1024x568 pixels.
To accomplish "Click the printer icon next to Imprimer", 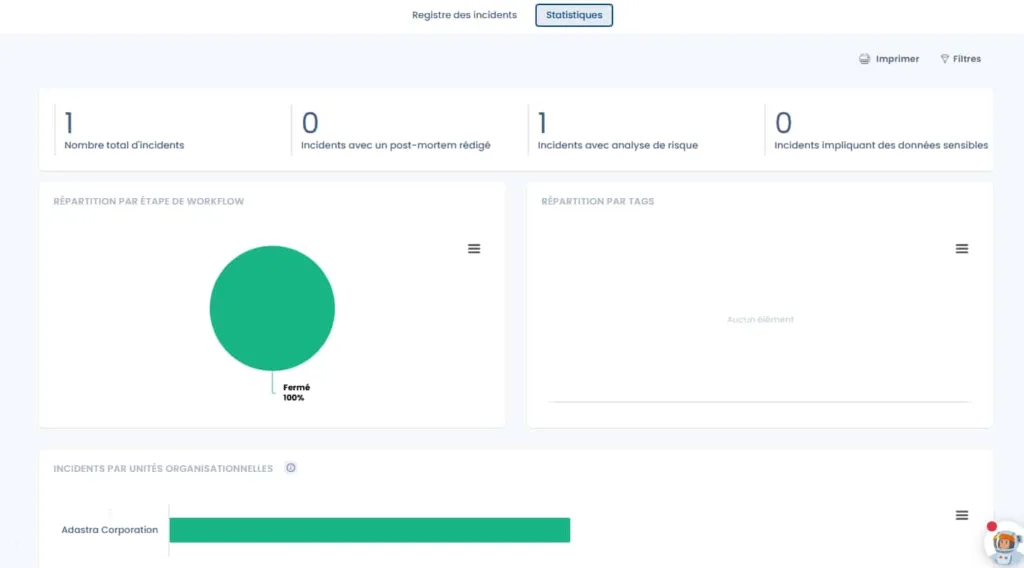I will 864,59.
